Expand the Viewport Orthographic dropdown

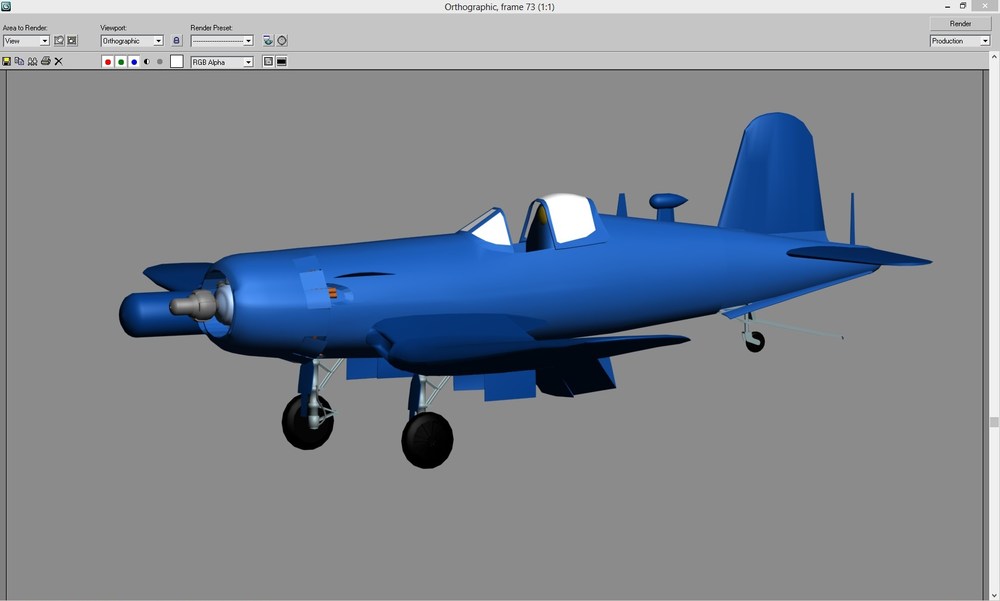(x=132, y=40)
